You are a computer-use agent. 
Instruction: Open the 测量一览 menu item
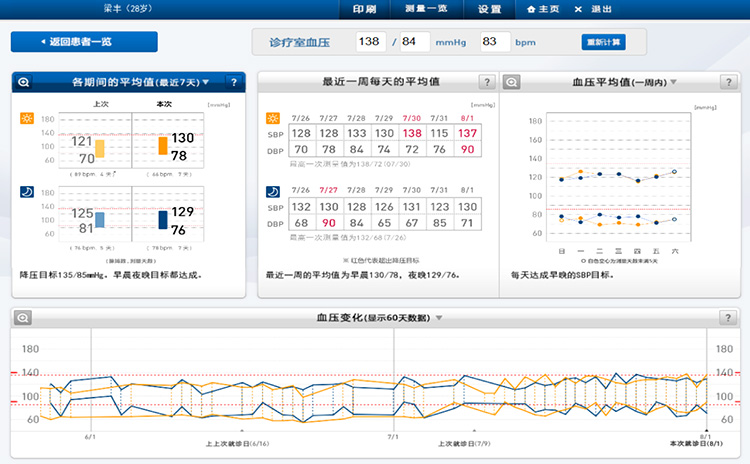(427, 9)
